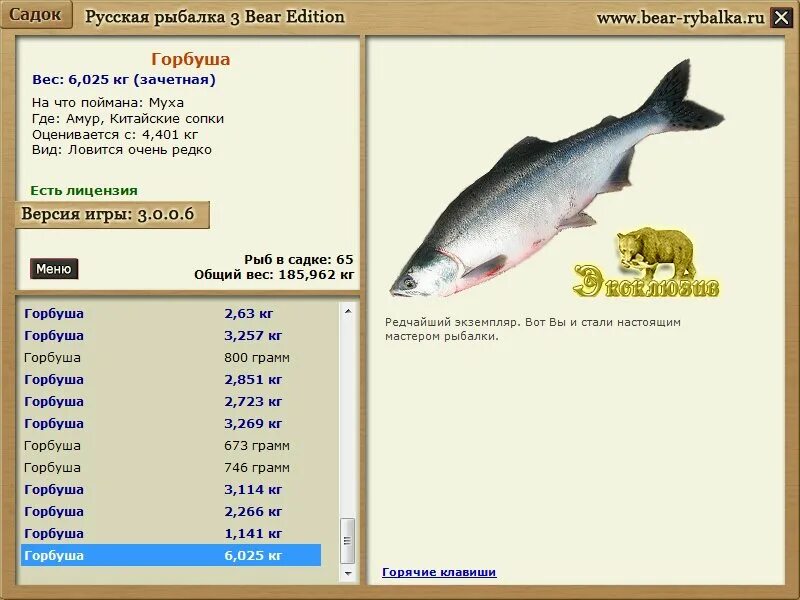
Task: Select the Горбуша 3,114 кг row
Action: click(x=171, y=489)
